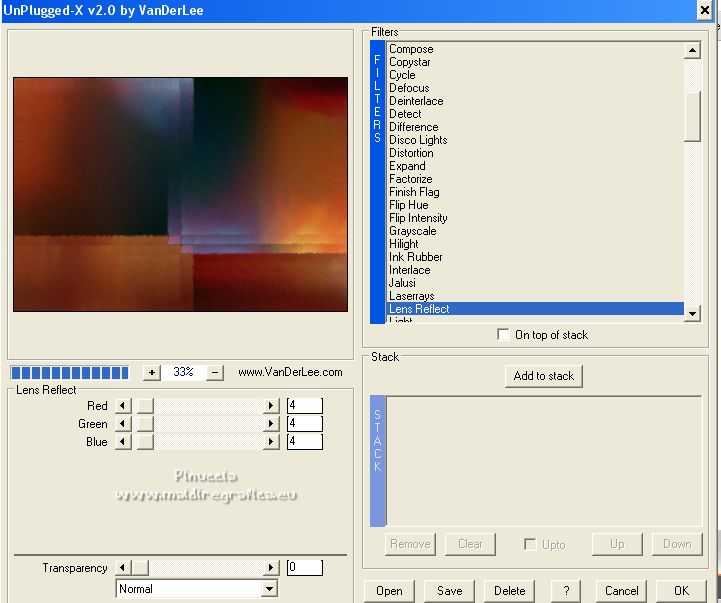Screen dimensions: 721x603
Task: Click Save preset button
Action: pyautogui.click(x=449, y=591)
